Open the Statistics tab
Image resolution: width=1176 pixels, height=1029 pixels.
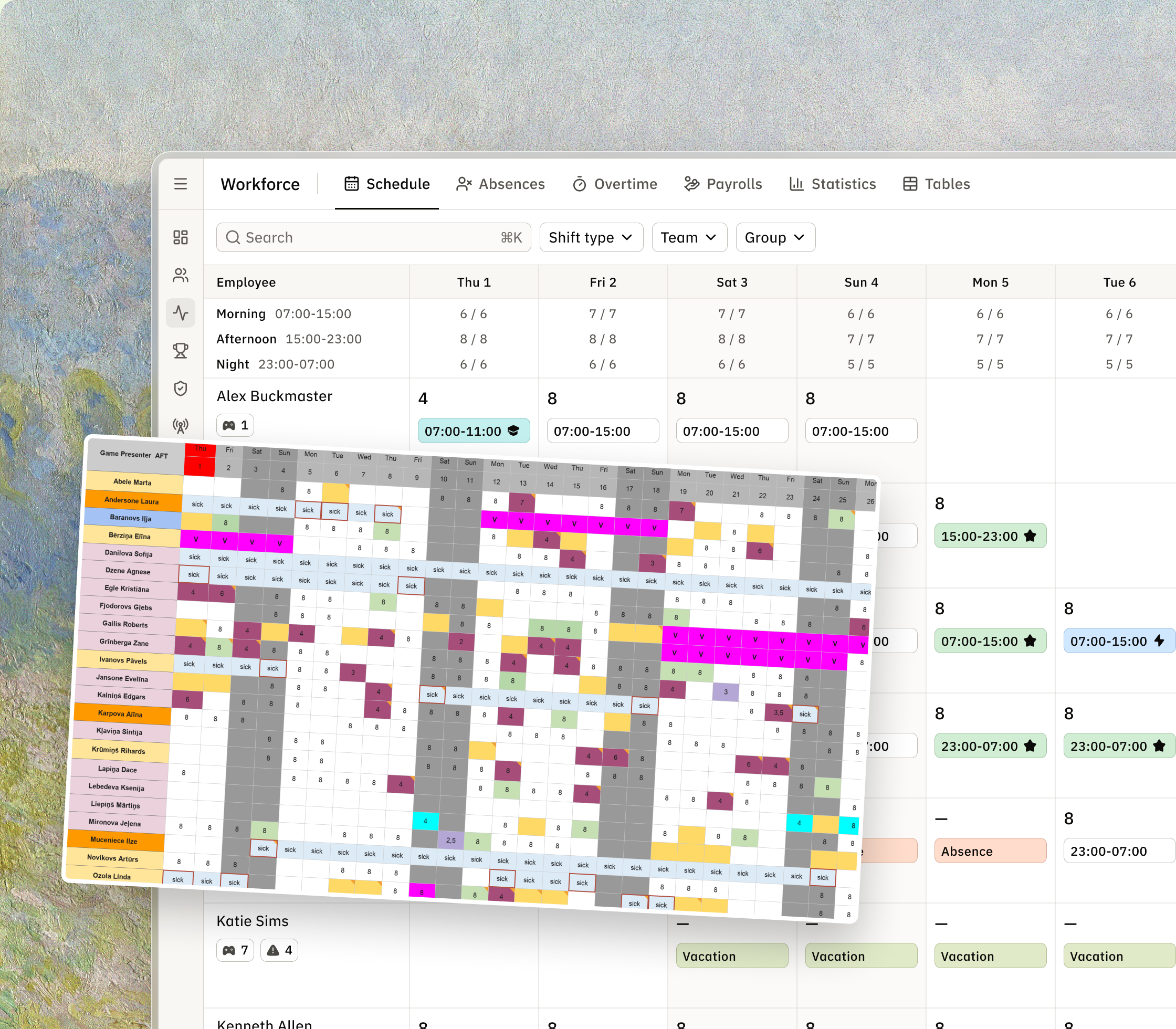click(x=832, y=184)
